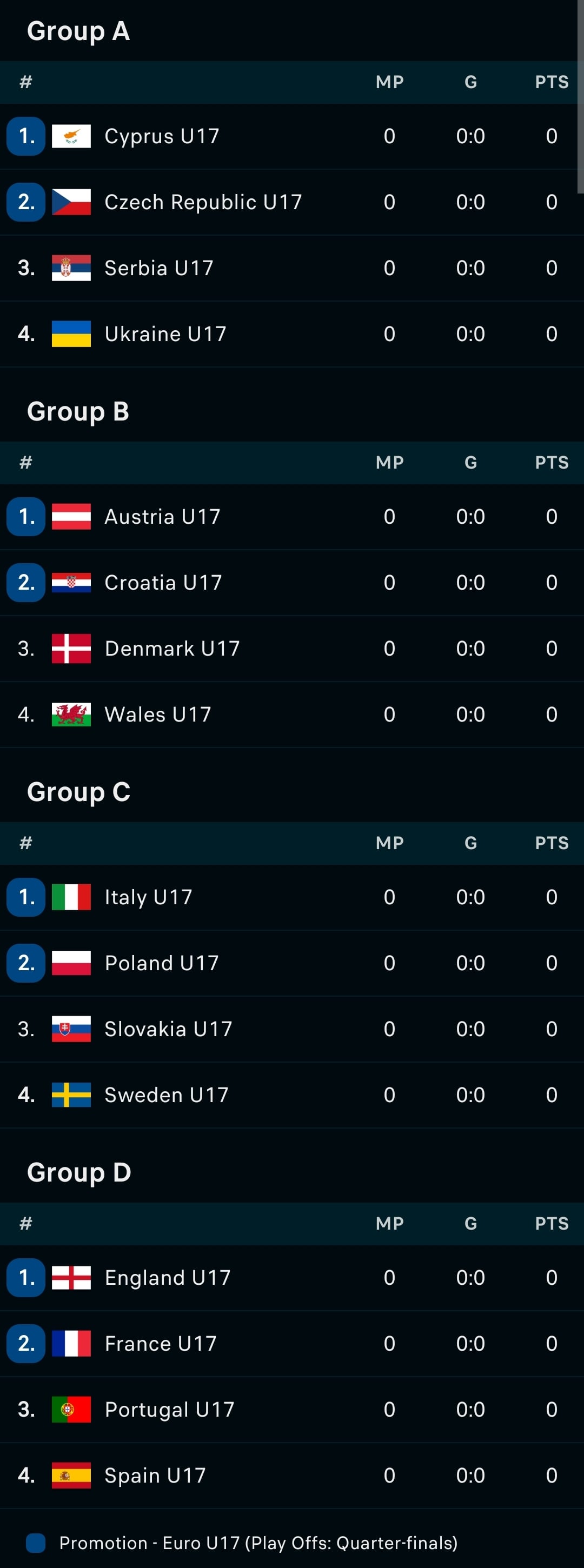Open the Italy U17 team row

291,897
